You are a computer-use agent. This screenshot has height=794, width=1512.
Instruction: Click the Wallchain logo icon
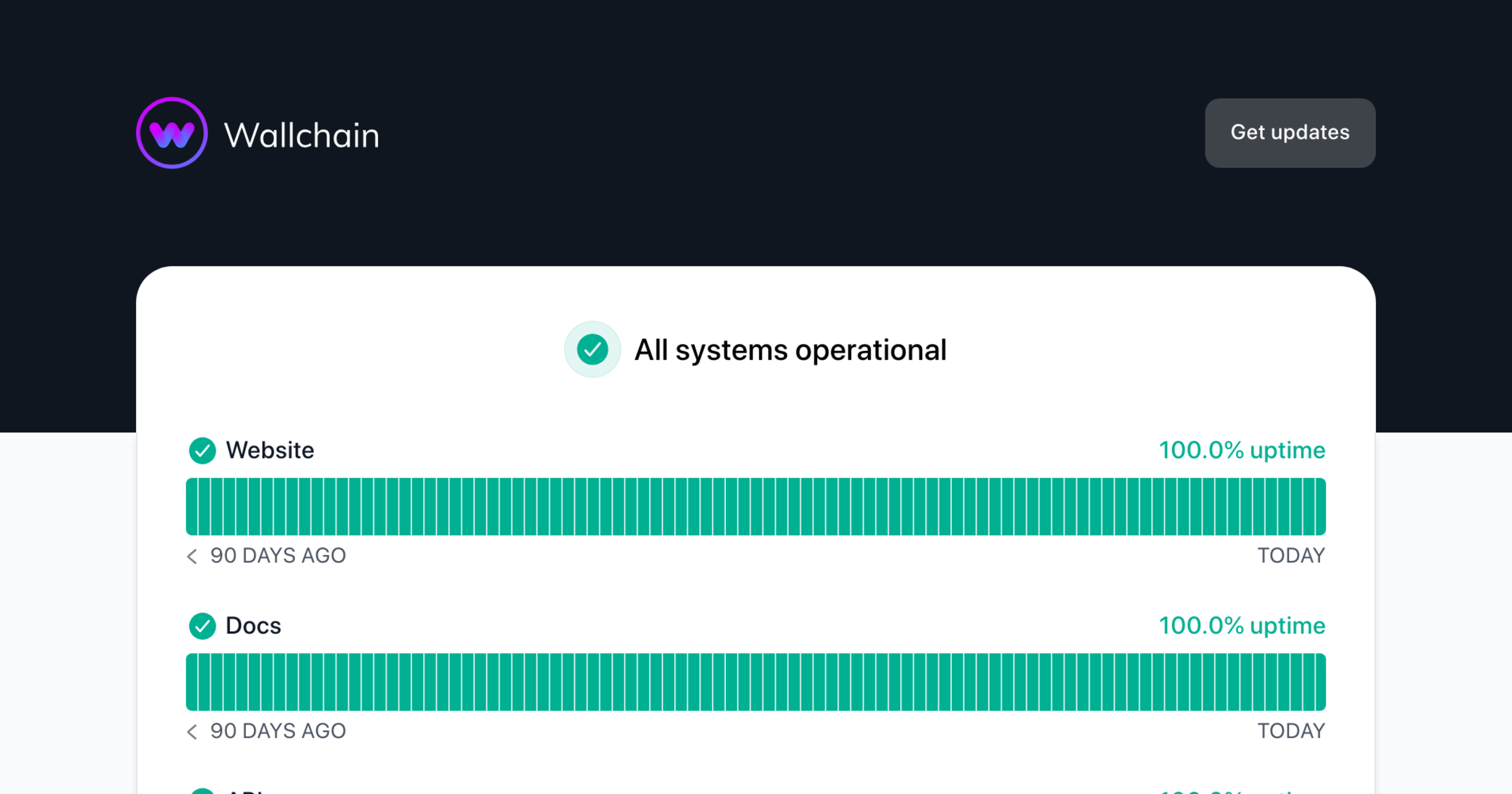(x=172, y=133)
